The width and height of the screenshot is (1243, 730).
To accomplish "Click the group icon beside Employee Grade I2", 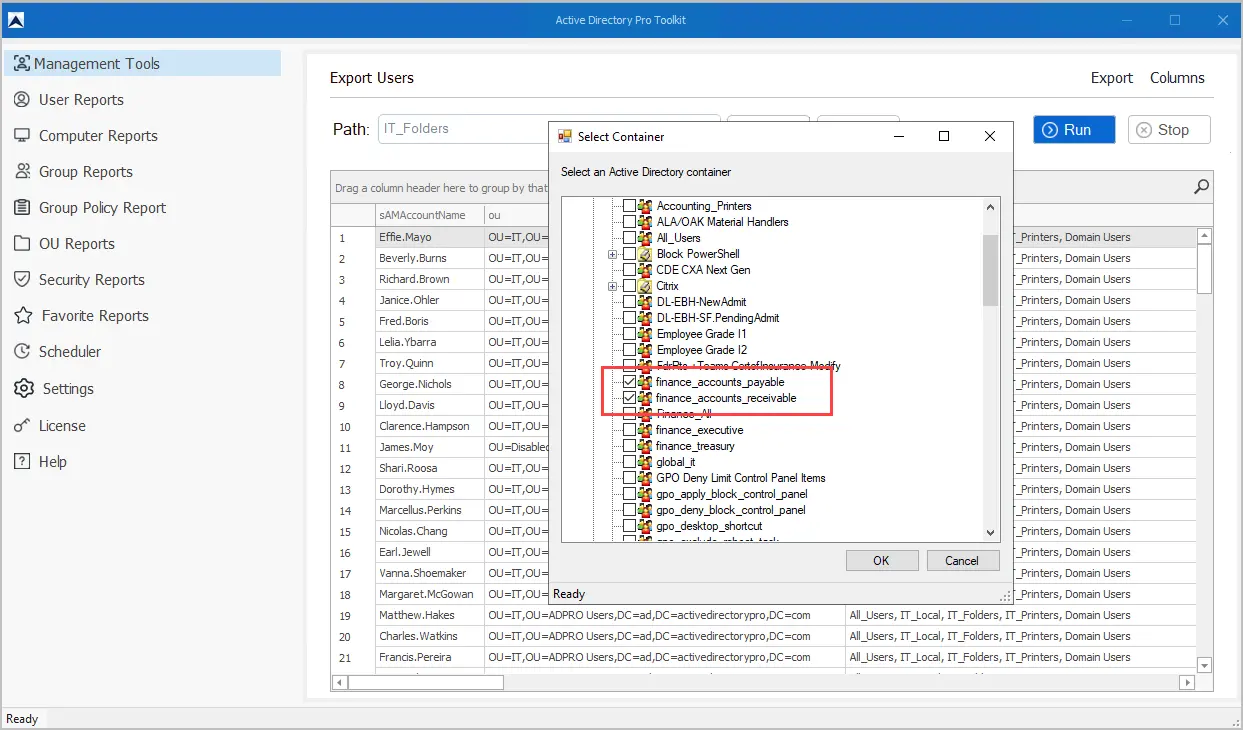I will [x=645, y=350].
